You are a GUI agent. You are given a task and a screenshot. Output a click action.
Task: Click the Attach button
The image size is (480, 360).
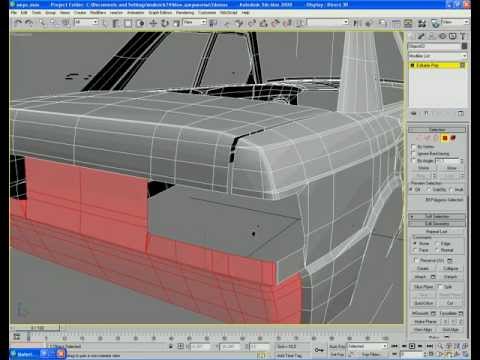420,277
